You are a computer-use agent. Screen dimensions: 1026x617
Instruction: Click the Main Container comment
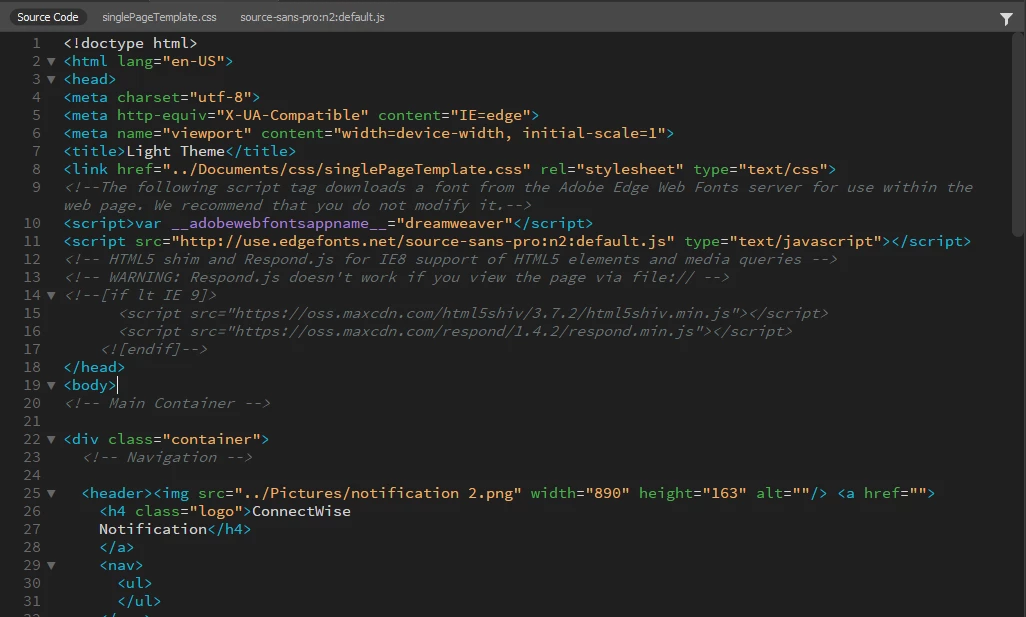click(x=167, y=403)
